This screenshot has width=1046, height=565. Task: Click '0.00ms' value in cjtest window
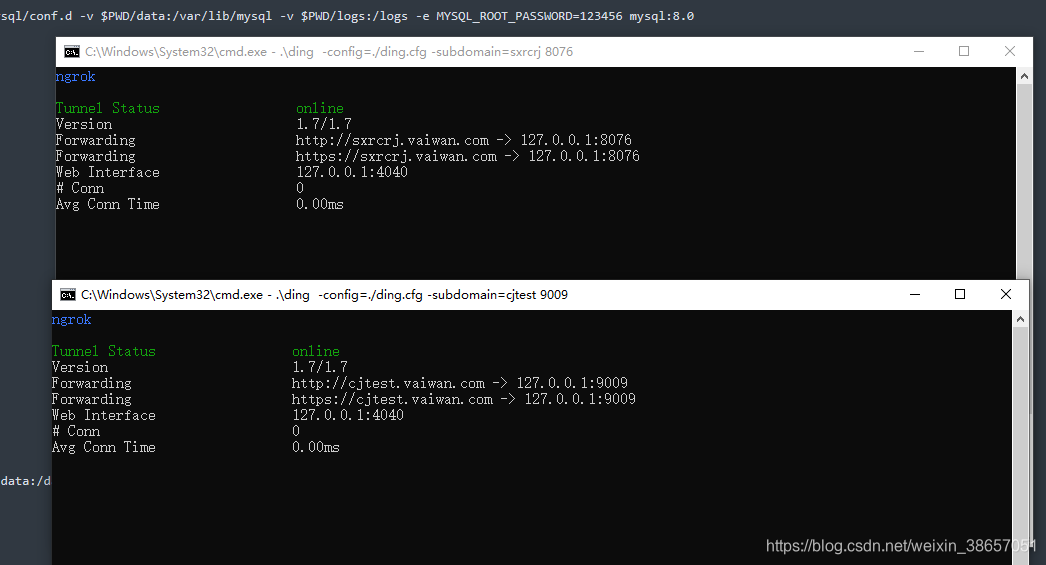[x=316, y=447]
